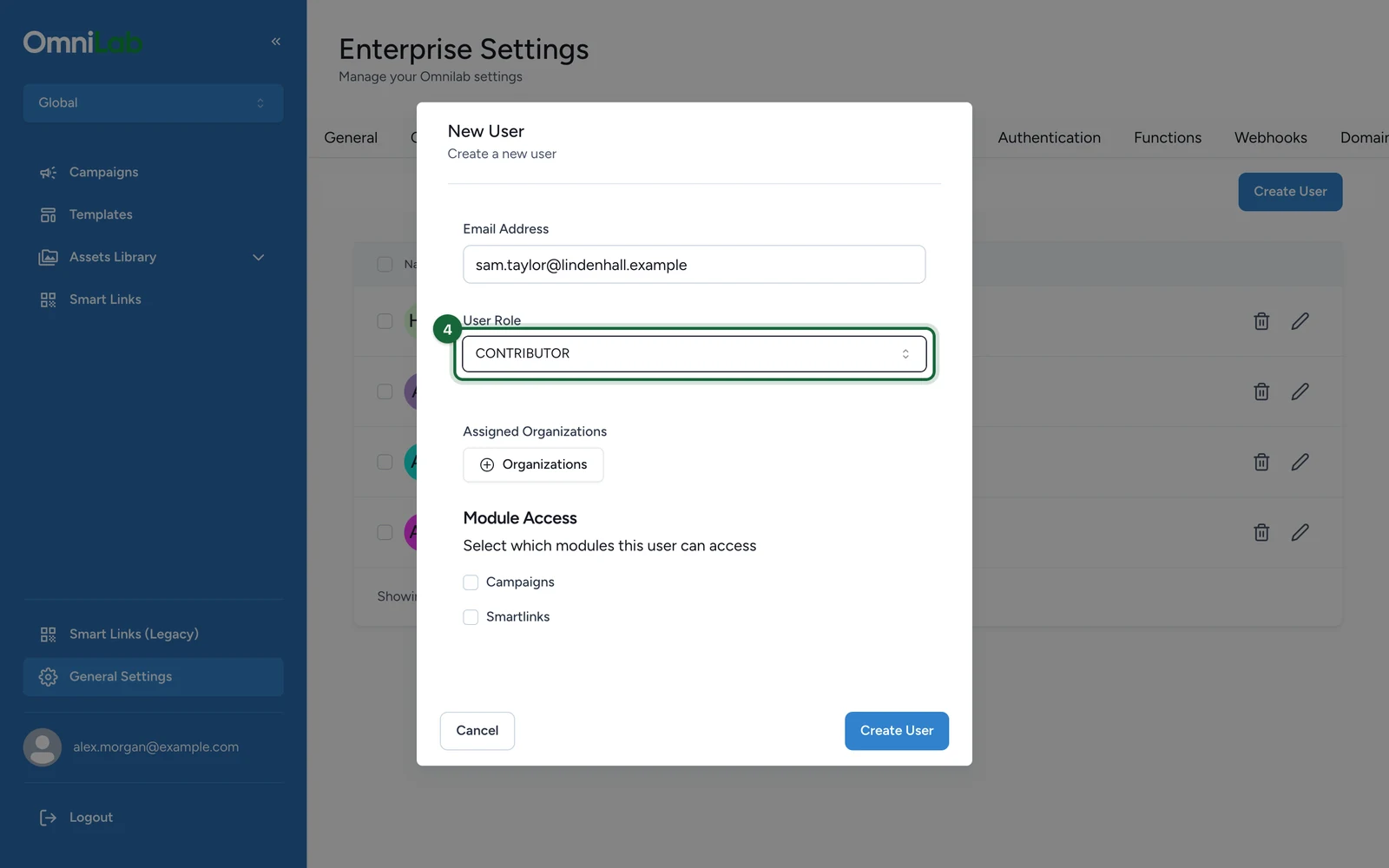Go to Smart Links via its QR icon

48,300
